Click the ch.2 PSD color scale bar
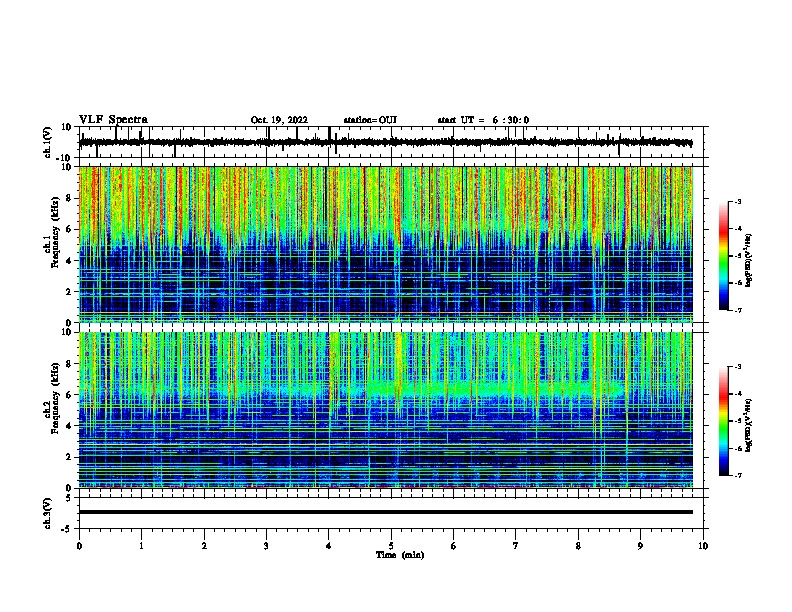The width and height of the screenshot is (792, 612). tap(723, 421)
